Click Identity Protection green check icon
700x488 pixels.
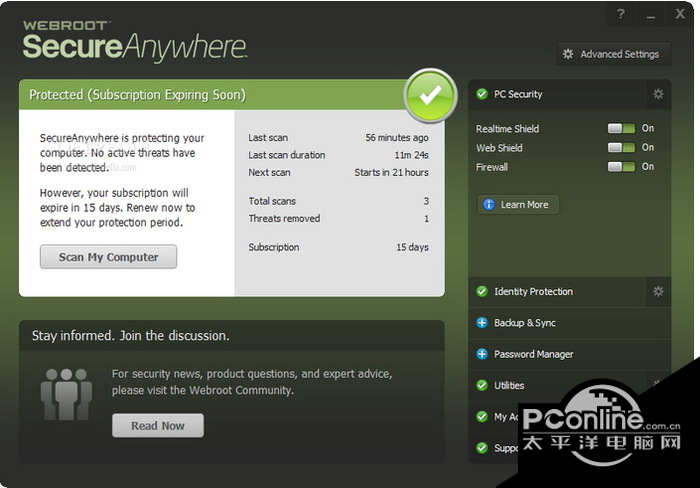pos(482,292)
